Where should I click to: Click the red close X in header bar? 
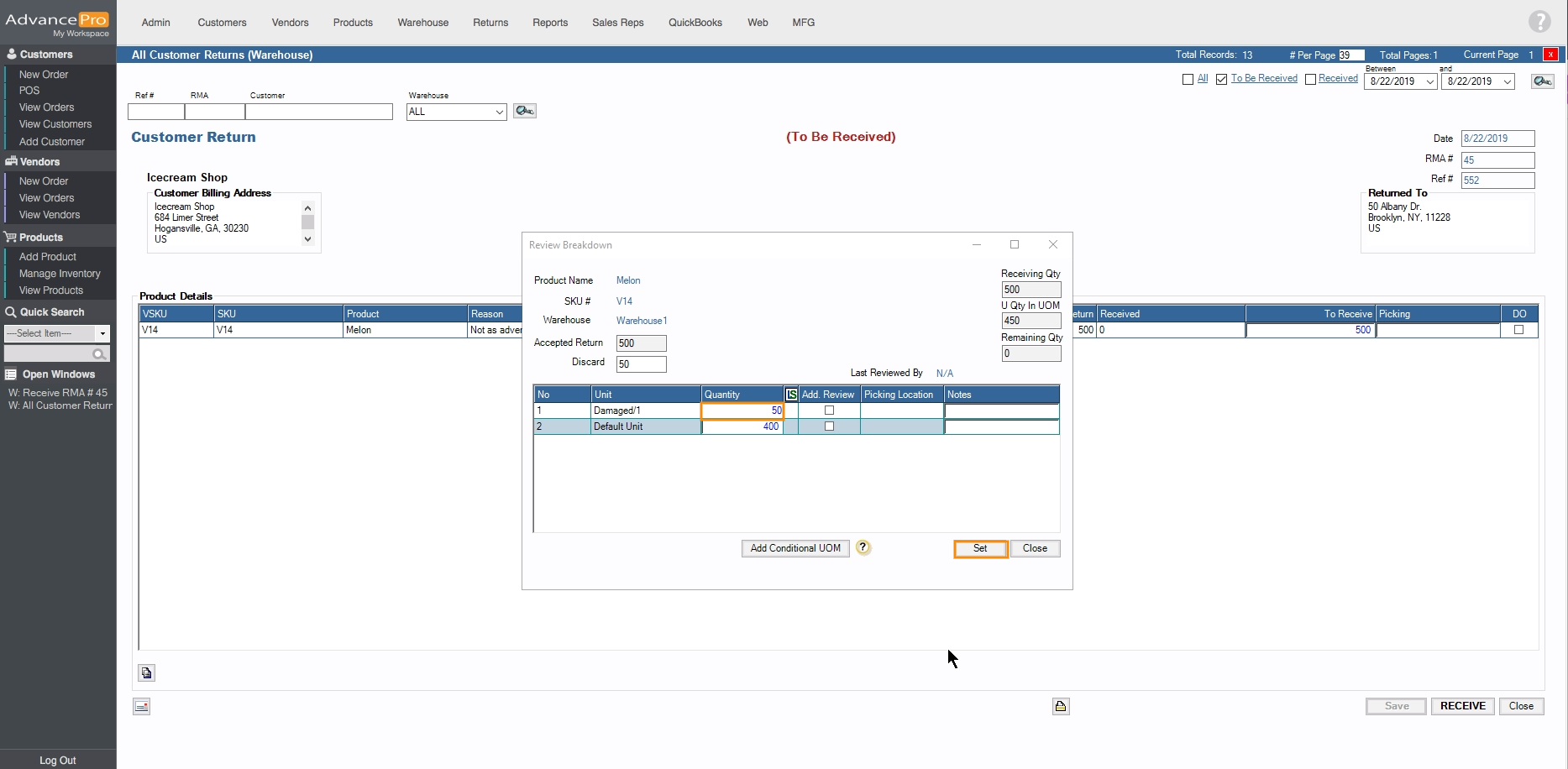pos(1550,55)
